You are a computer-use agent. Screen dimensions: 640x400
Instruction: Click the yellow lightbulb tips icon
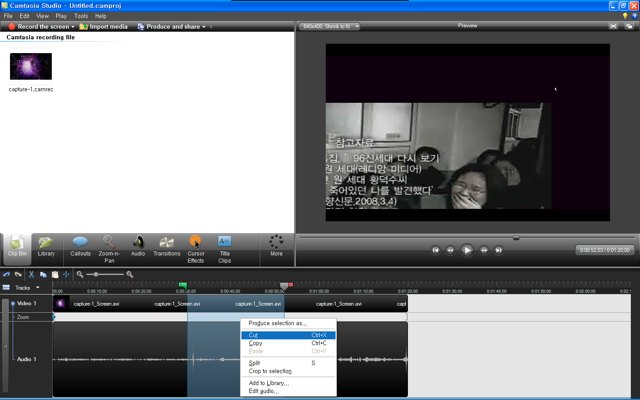624,16
